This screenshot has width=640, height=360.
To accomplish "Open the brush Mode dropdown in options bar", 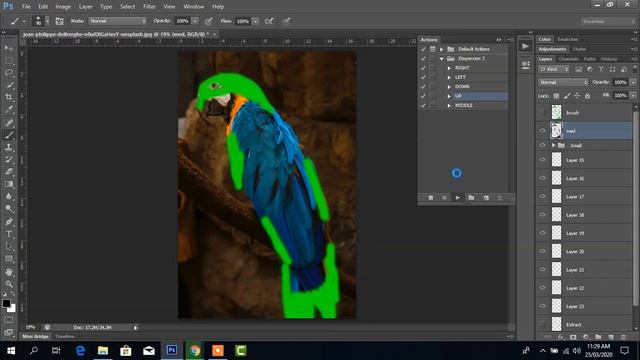I will tap(118, 21).
